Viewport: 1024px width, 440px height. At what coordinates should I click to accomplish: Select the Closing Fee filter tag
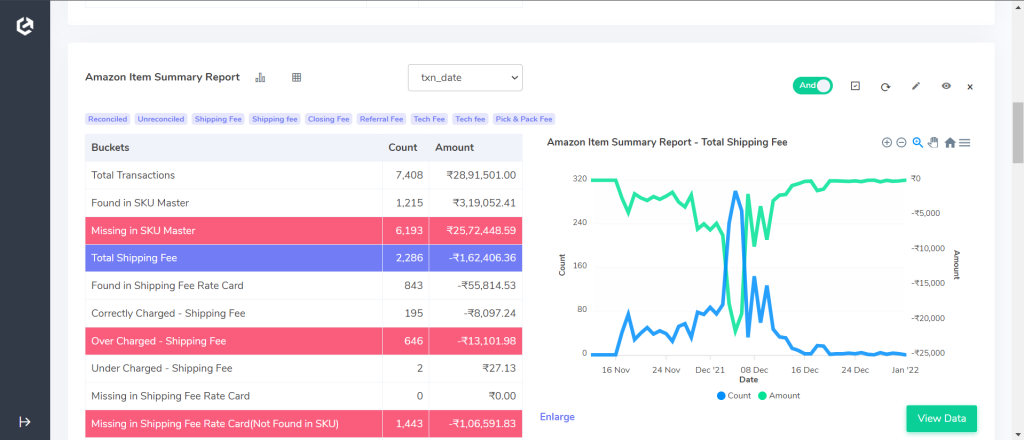329,119
